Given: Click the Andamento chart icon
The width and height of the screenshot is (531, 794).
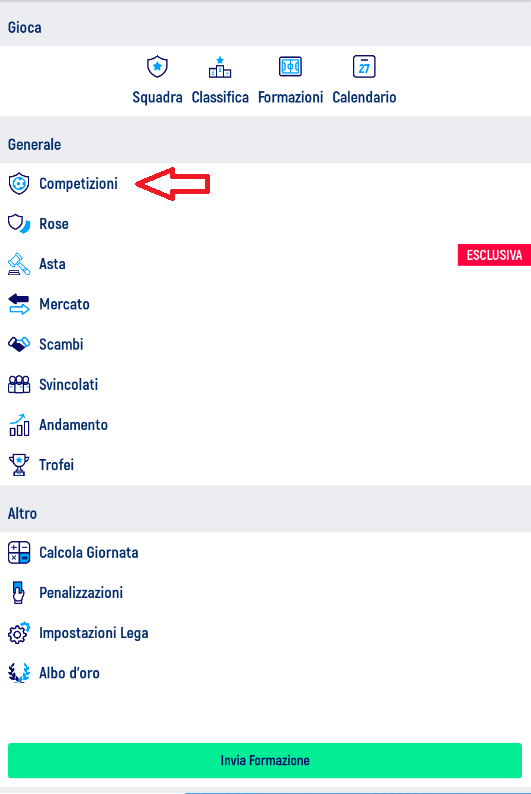Looking at the screenshot, I should pyautogui.click(x=19, y=425).
